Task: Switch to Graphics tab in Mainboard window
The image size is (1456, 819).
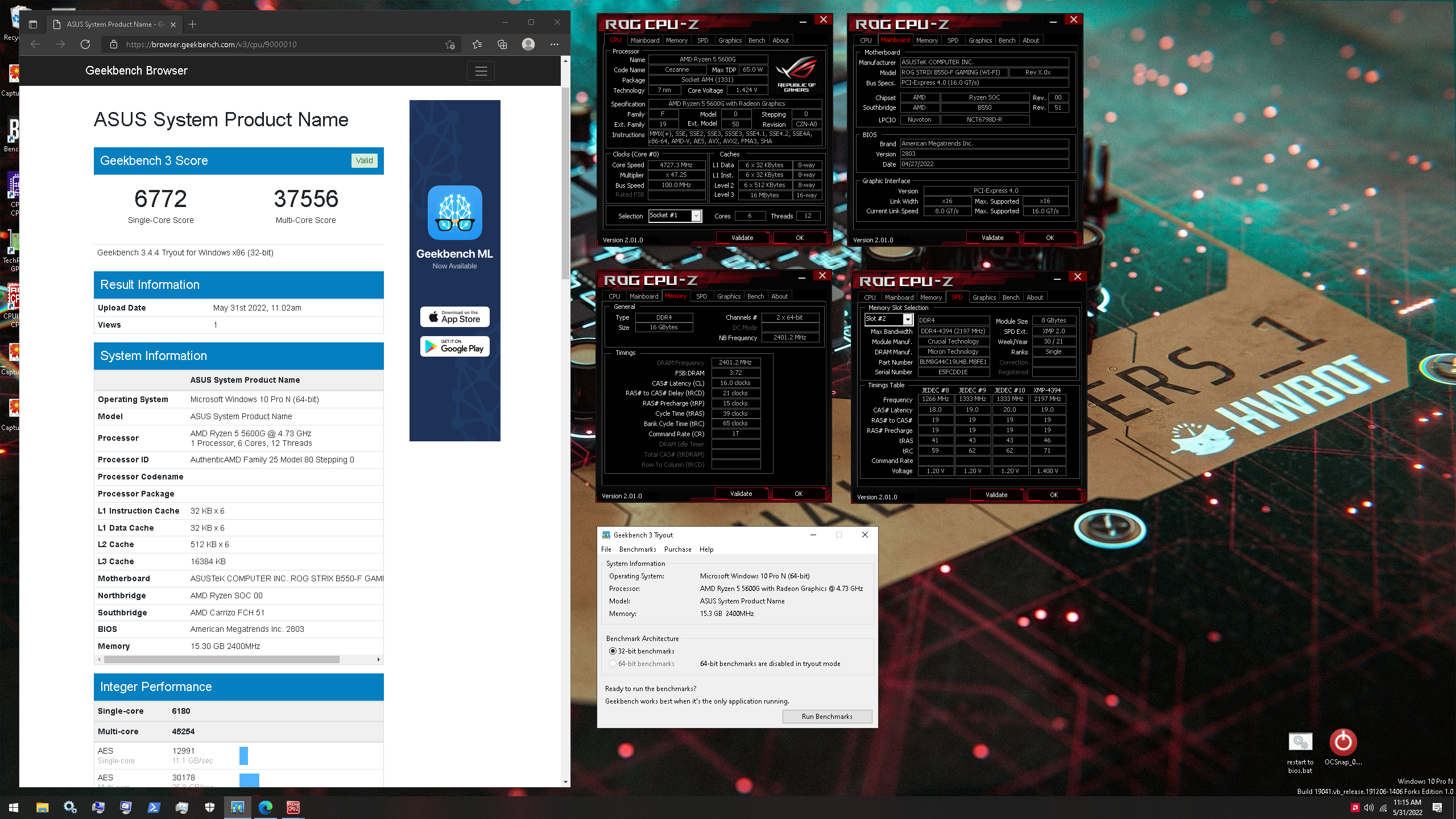Action: click(x=981, y=40)
